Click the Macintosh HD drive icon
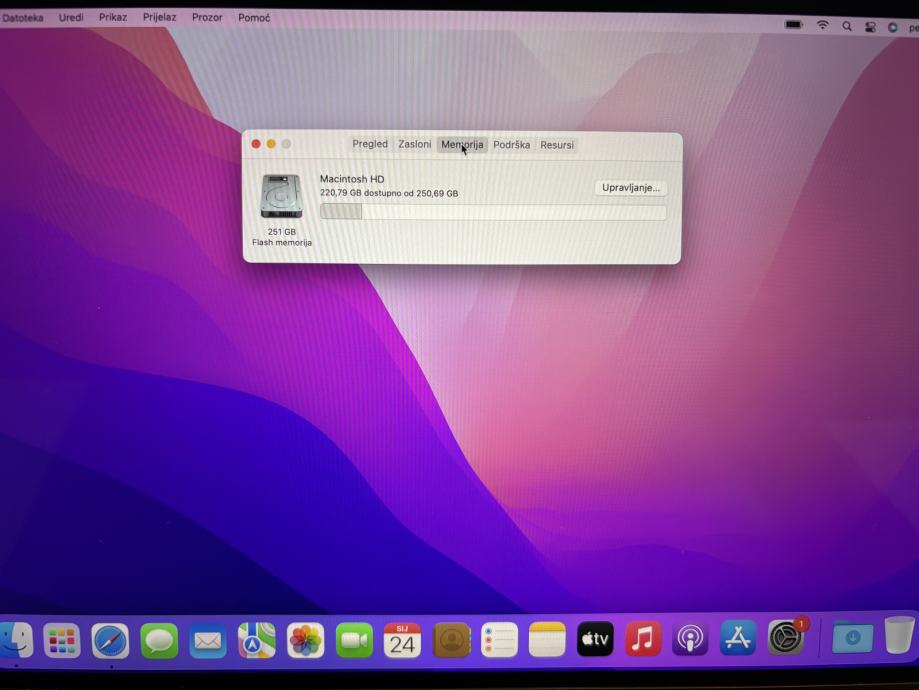This screenshot has height=690, width=919. (281, 196)
